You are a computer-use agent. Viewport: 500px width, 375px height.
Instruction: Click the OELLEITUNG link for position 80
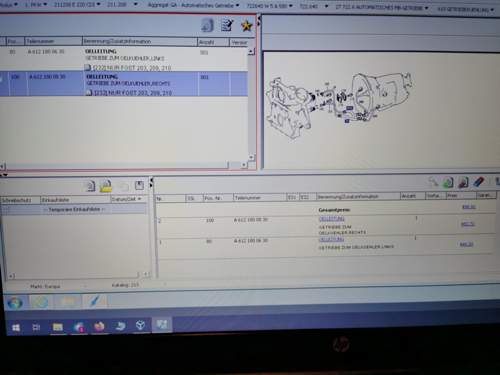(x=331, y=240)
